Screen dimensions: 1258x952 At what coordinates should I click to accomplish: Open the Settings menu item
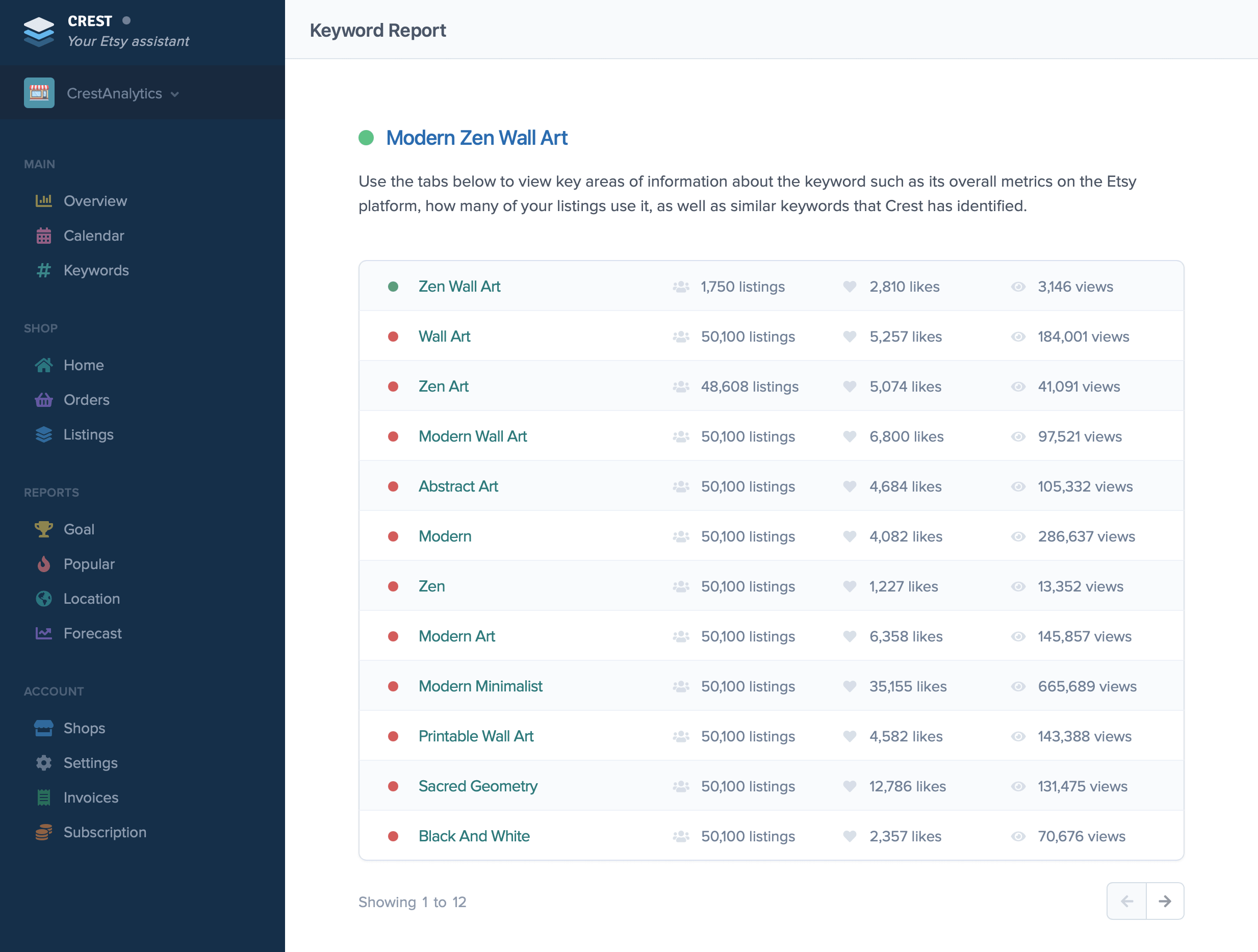pyautogui.click(x=90, y=763)
